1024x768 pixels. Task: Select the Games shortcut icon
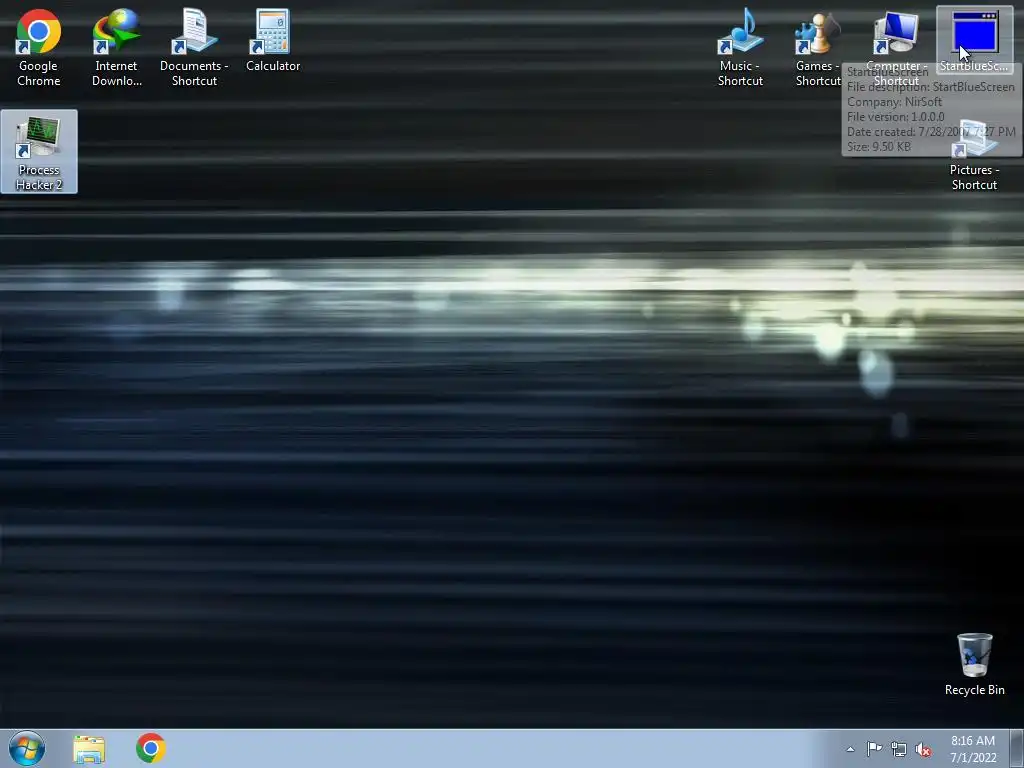pyautogui.click(x=818, y=48)
